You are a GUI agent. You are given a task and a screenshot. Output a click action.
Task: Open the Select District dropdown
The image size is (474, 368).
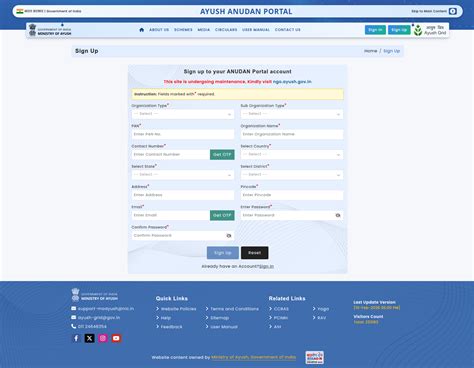[292, 175]
